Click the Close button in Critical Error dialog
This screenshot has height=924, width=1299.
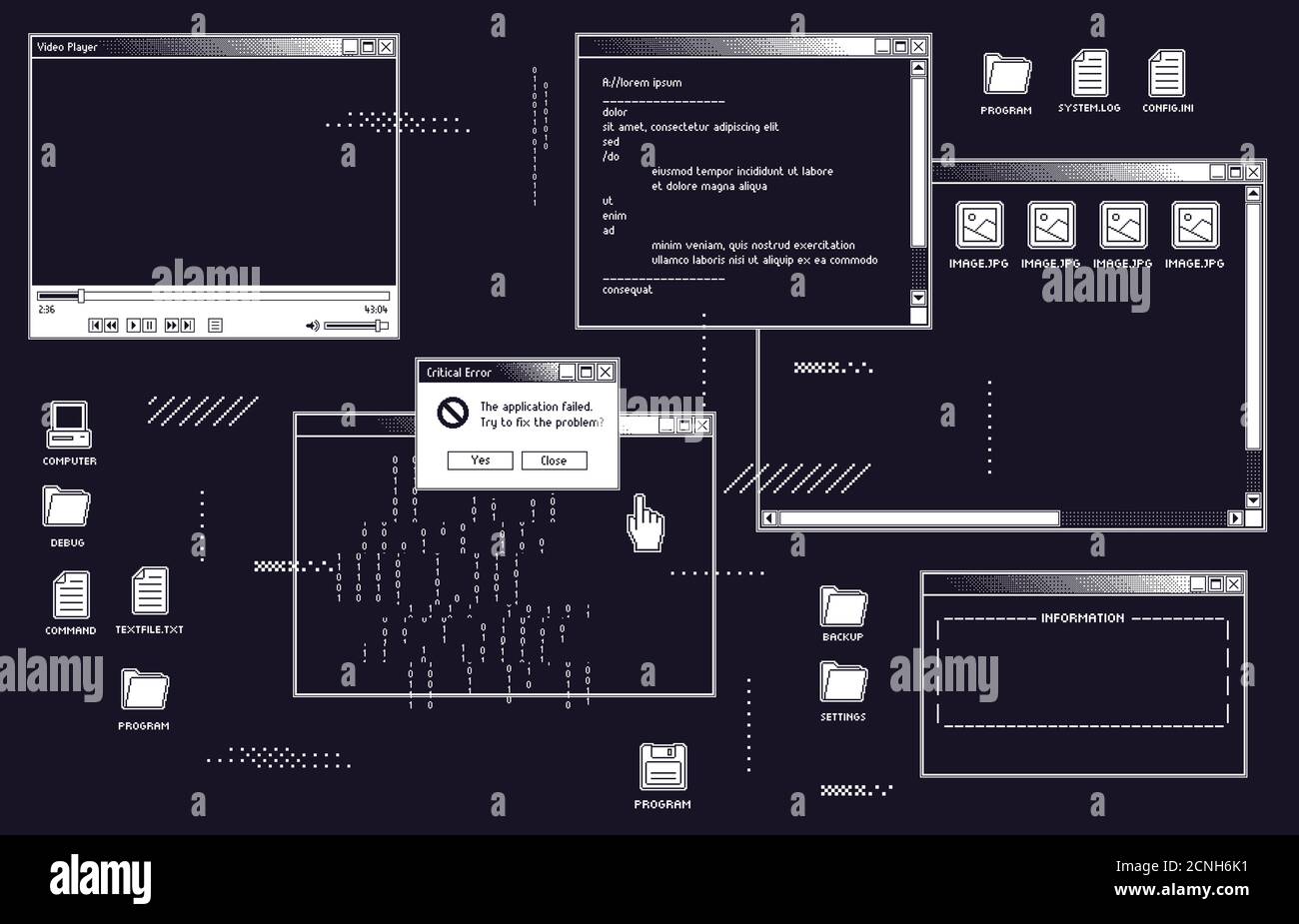[554, 461]
